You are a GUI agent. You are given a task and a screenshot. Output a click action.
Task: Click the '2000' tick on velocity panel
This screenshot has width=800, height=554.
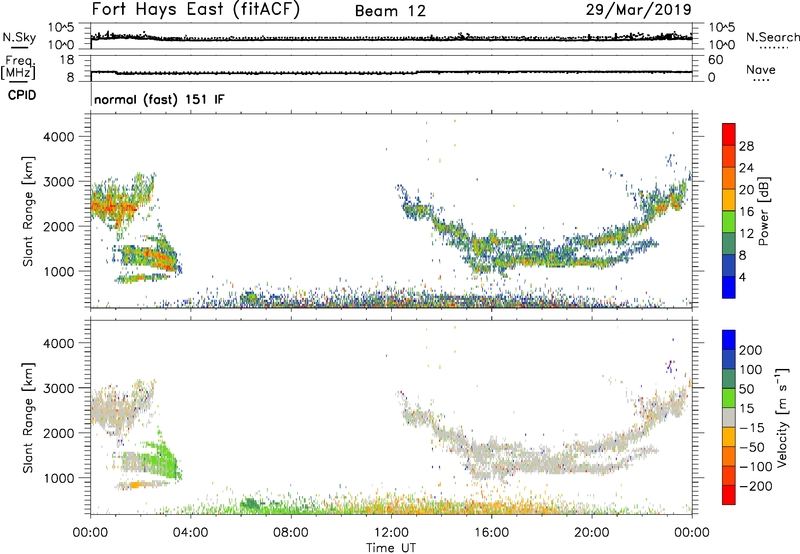coord(59,433)
